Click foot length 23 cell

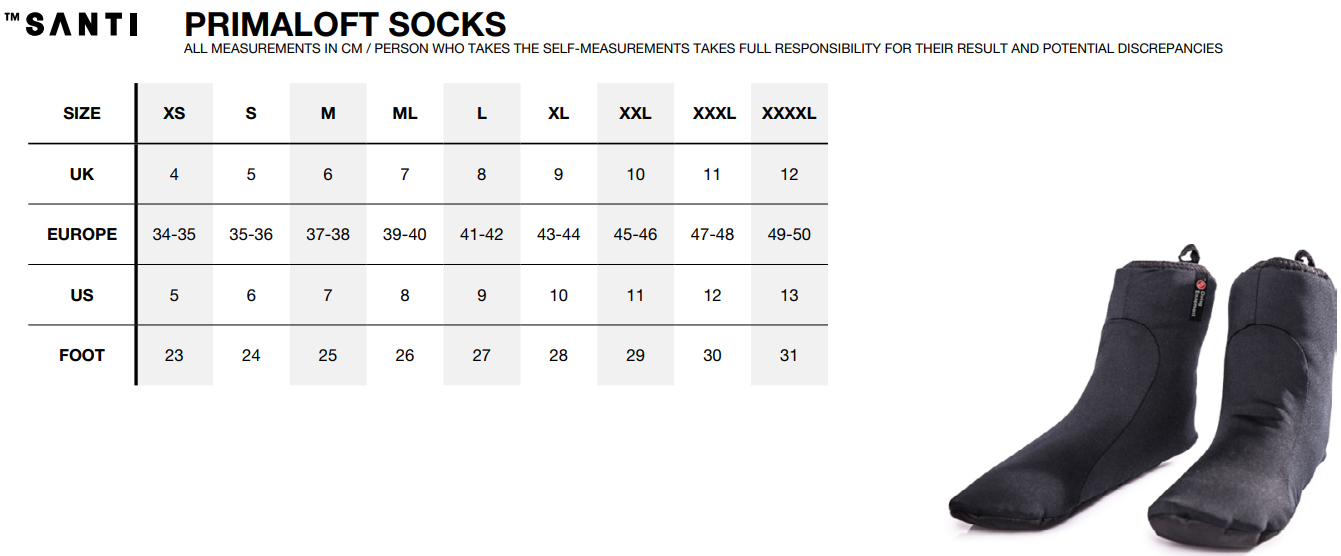coord(174,355)
